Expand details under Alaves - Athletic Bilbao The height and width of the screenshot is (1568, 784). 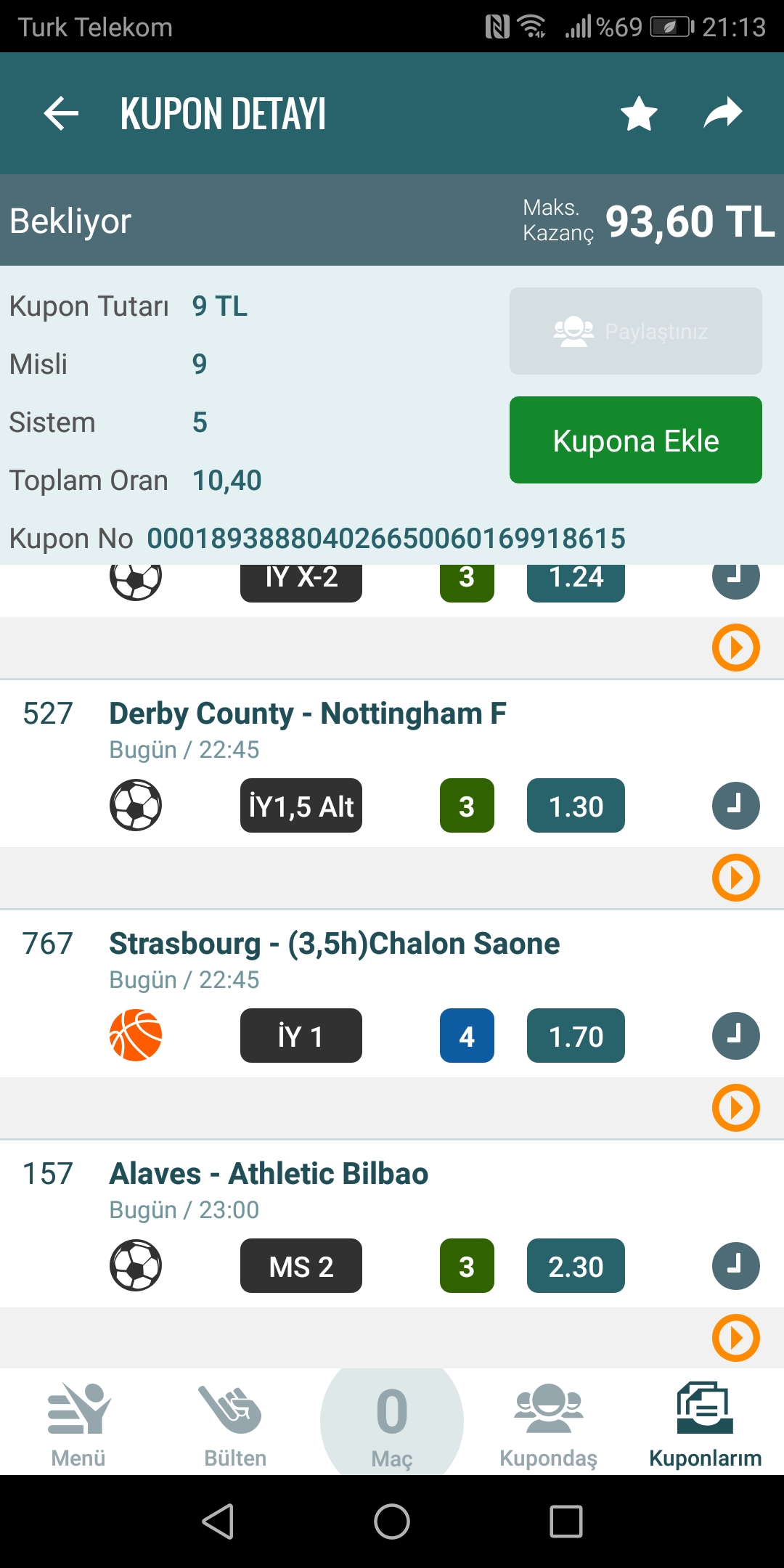(x=736, y=1338)
